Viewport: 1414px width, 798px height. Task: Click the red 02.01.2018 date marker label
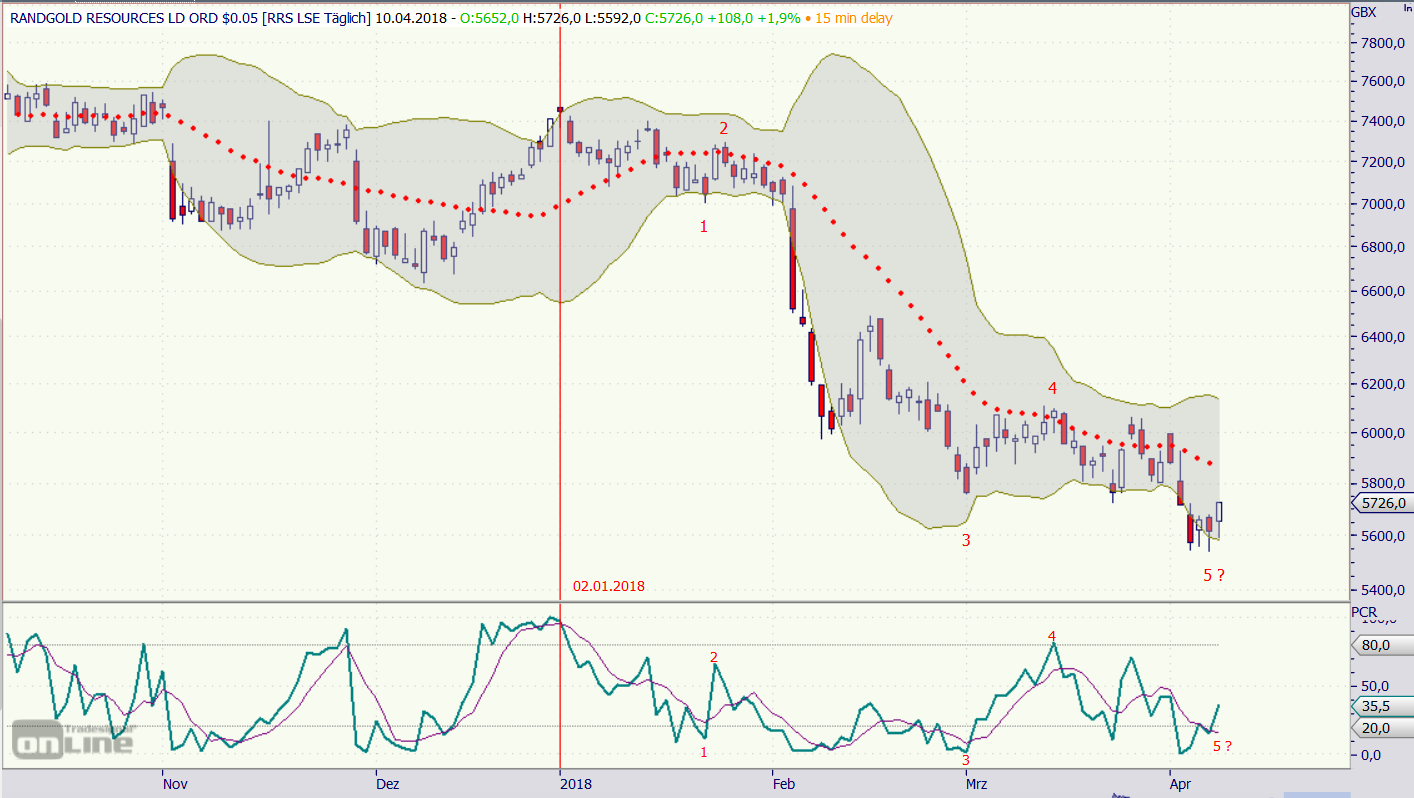(x=609, y=586)
